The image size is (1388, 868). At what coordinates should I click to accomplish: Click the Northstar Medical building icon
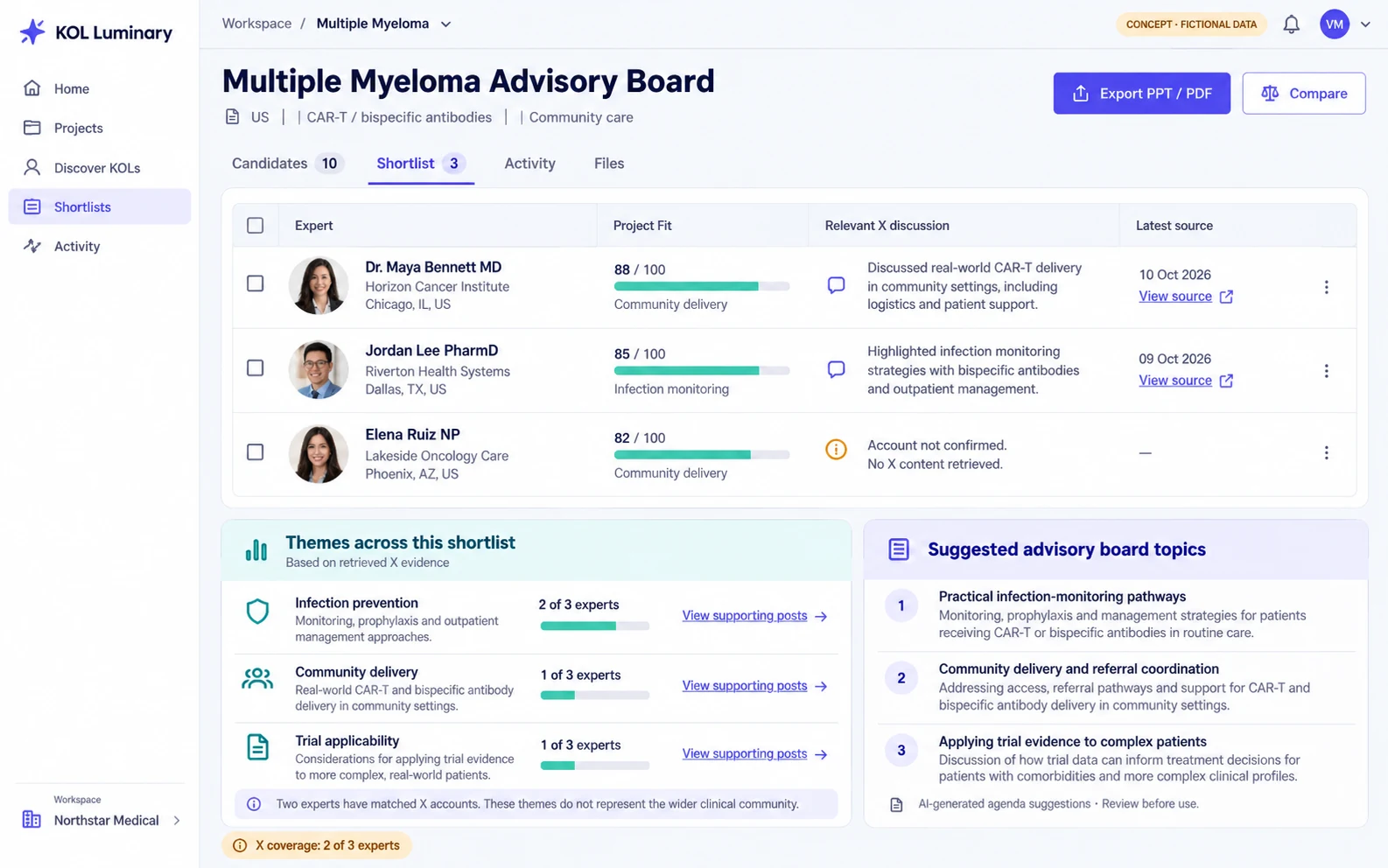[x=32, y=820]
